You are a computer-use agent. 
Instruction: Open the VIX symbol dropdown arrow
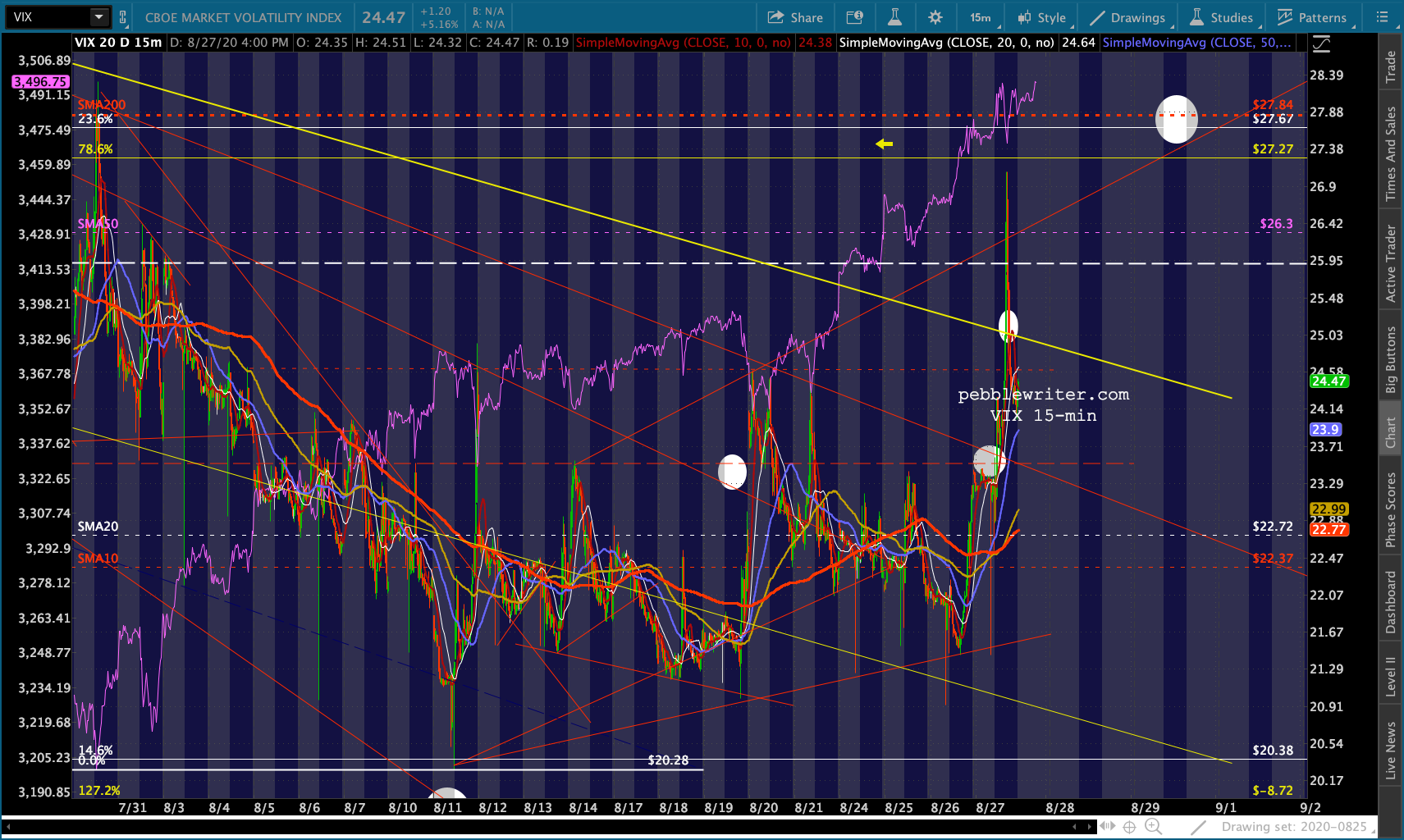coord(98,17)
